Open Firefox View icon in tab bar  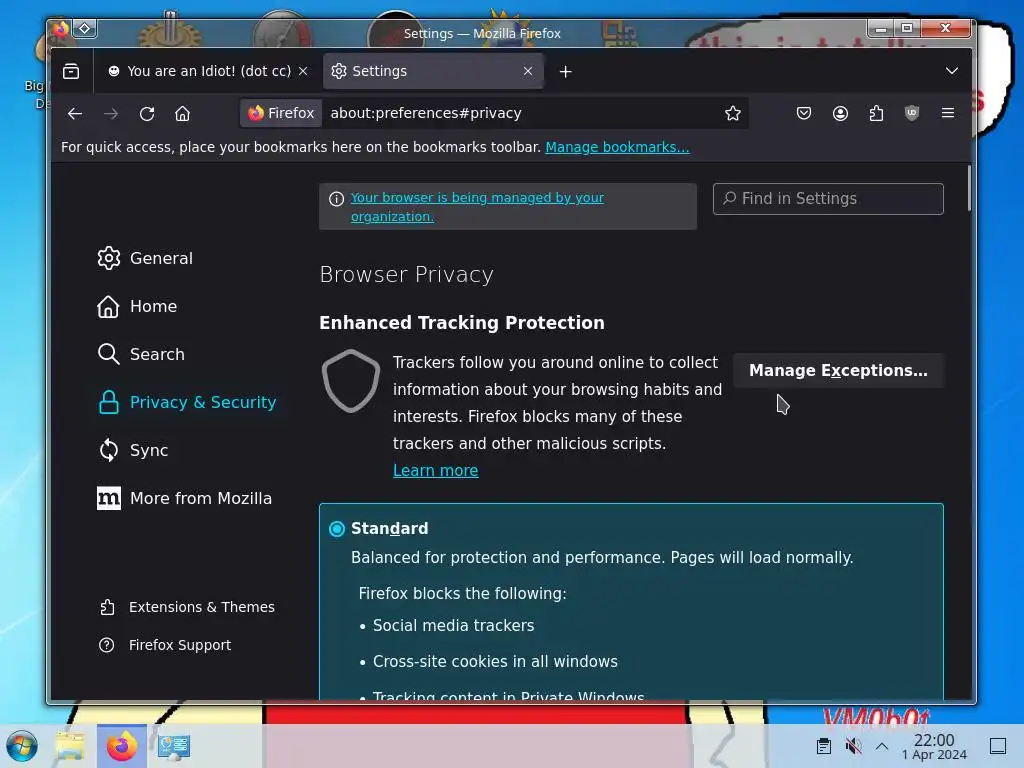71,71
